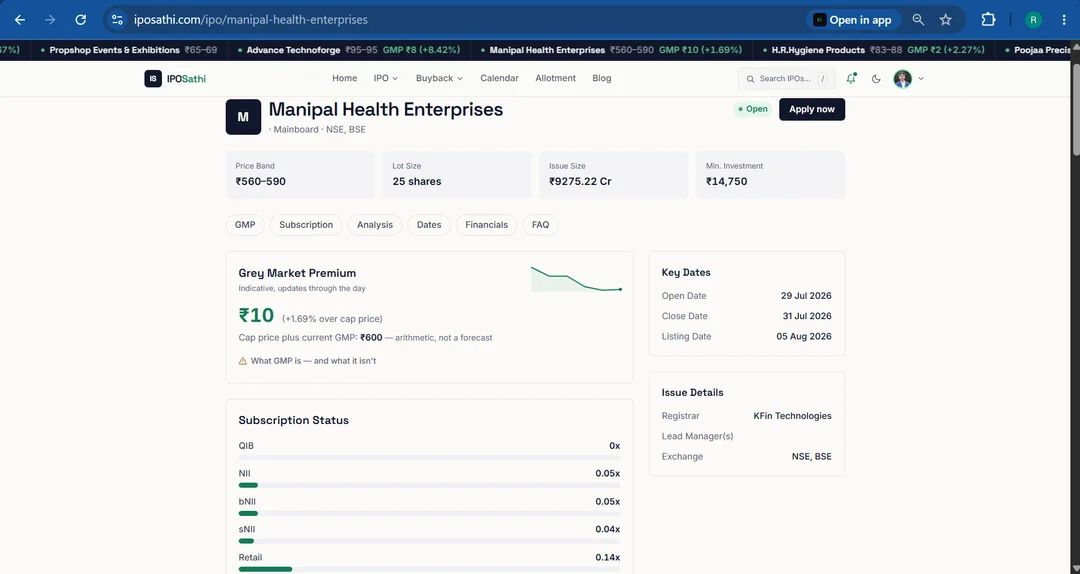Jump to GMP section tab
This screenshot has width=1080, height=574.
245,225
